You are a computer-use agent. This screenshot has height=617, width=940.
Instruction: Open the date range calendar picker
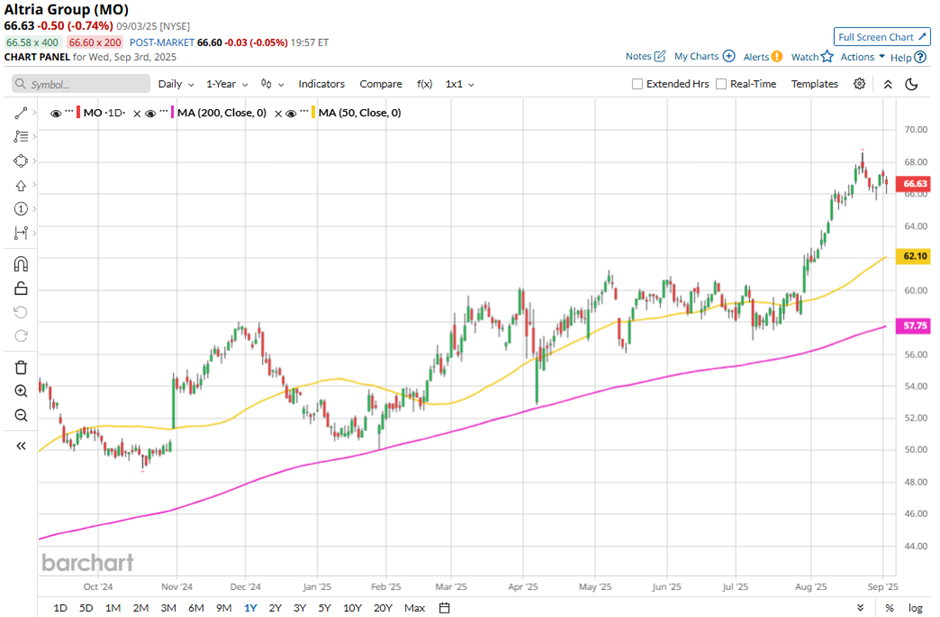pyautogui.click(x=444, y=608)
